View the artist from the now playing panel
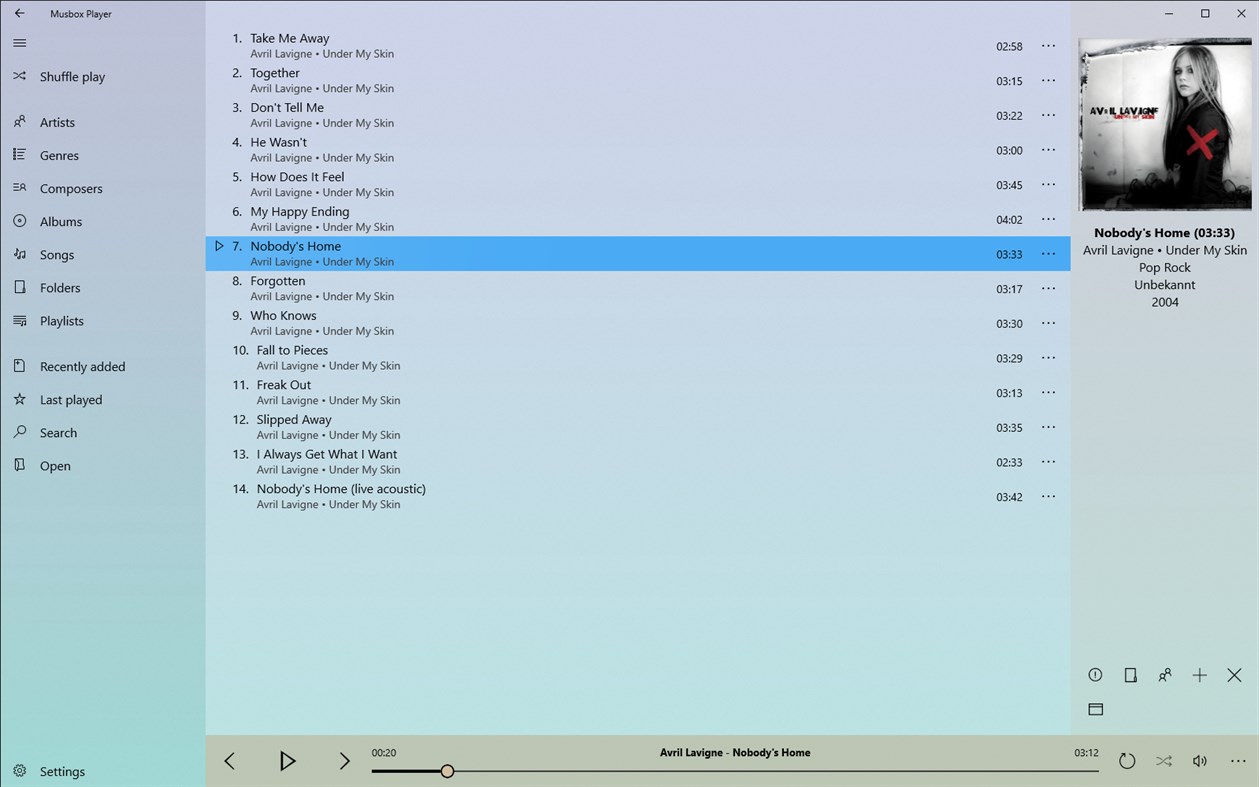The image size is (1259, 787). click(1164, 675)
